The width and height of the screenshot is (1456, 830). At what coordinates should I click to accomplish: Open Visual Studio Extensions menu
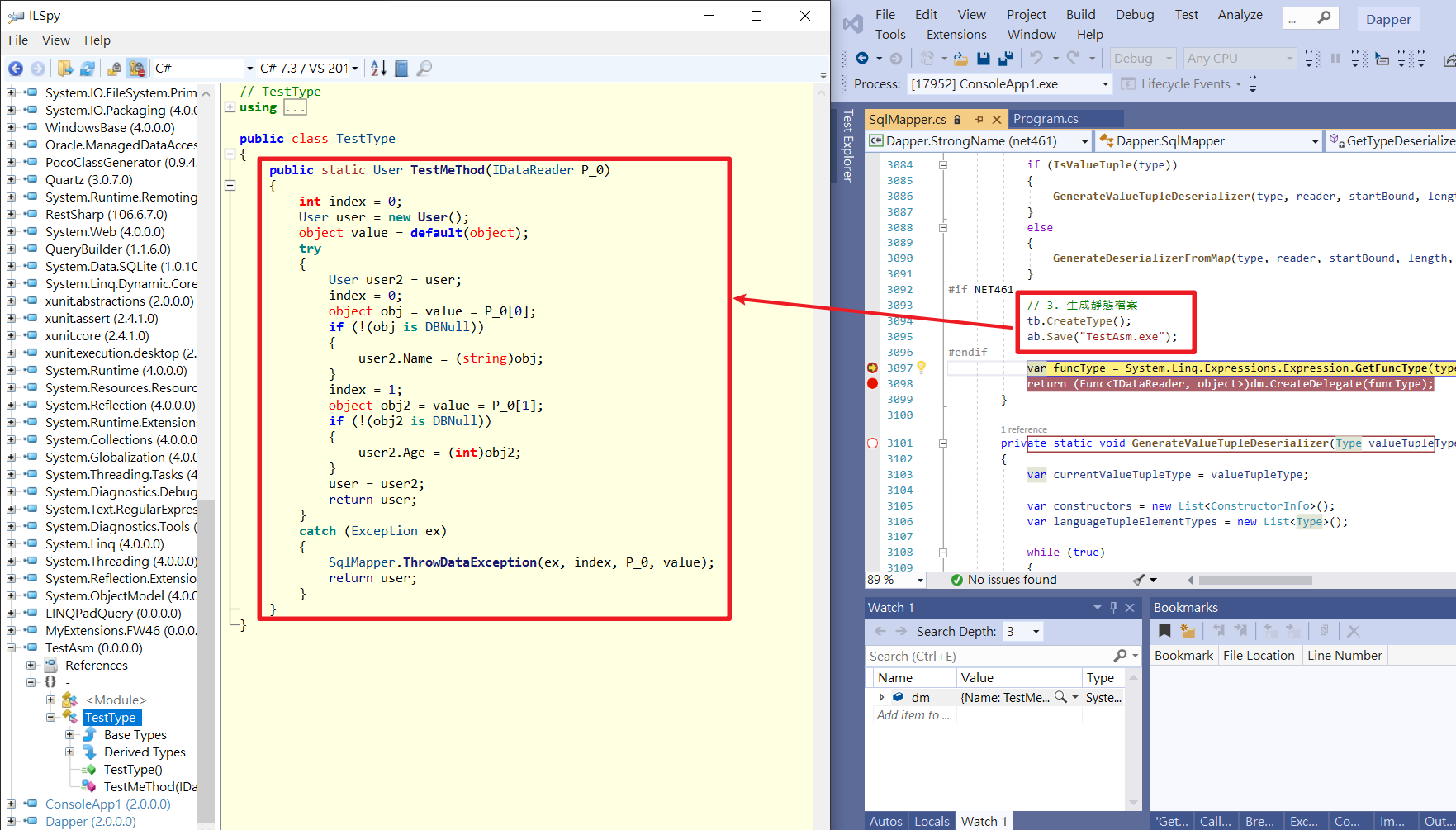956,35
